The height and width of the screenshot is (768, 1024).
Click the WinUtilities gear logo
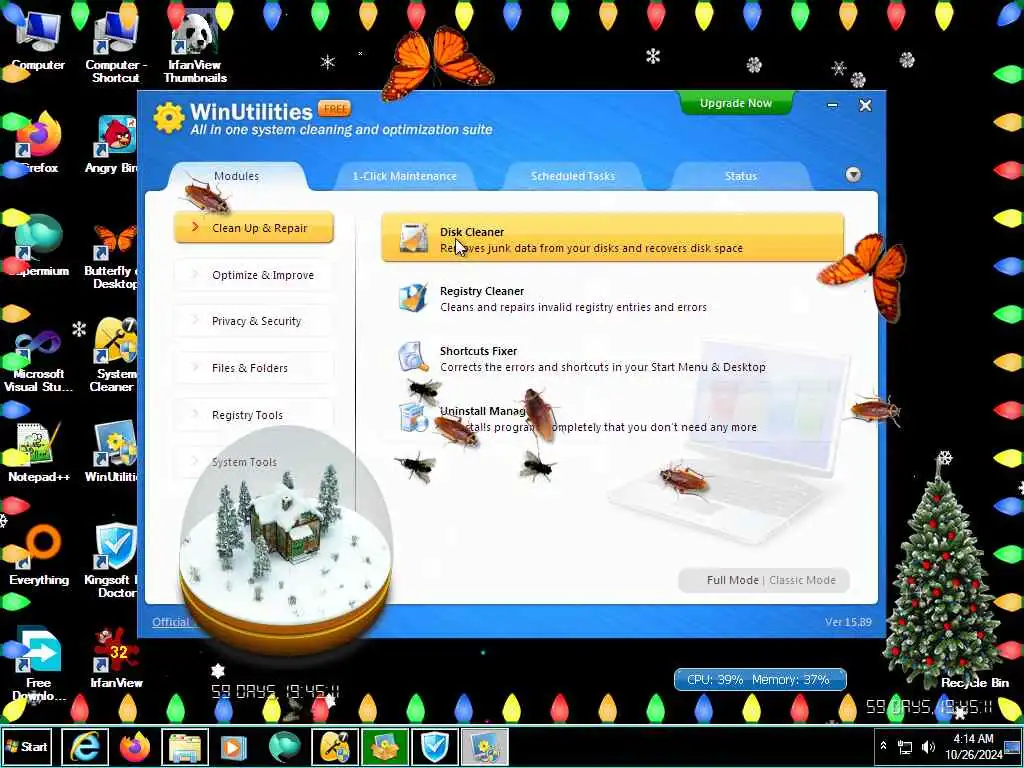[x=169, y=118]
